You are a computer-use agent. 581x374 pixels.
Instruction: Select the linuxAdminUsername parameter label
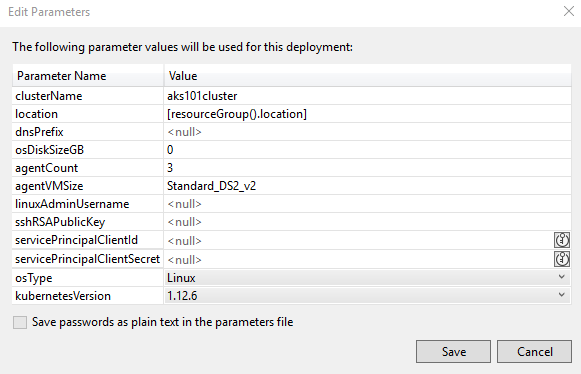pyautogui.click(x=72, y=204)
